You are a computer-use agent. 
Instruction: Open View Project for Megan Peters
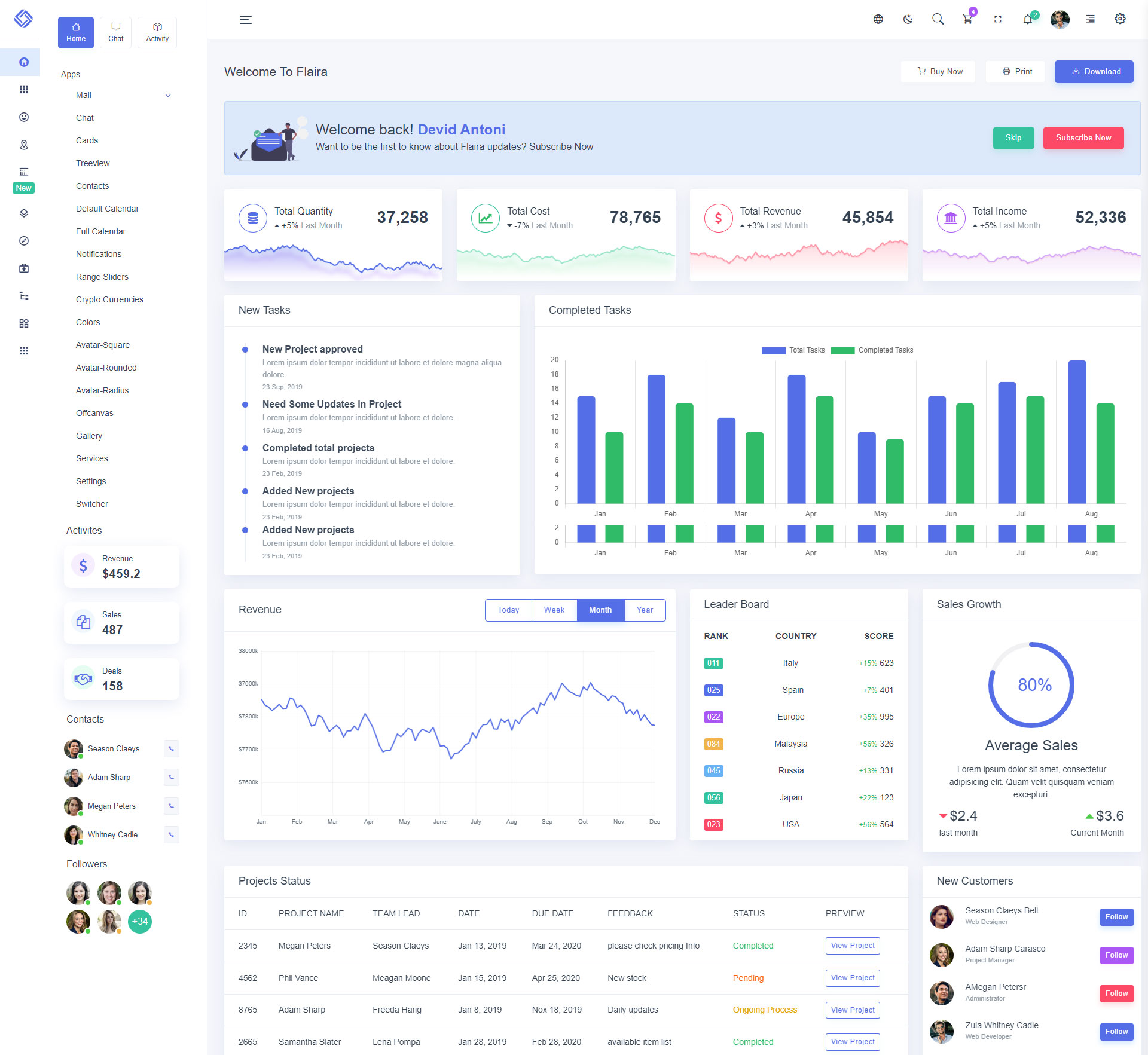click(x=852, y=946)
